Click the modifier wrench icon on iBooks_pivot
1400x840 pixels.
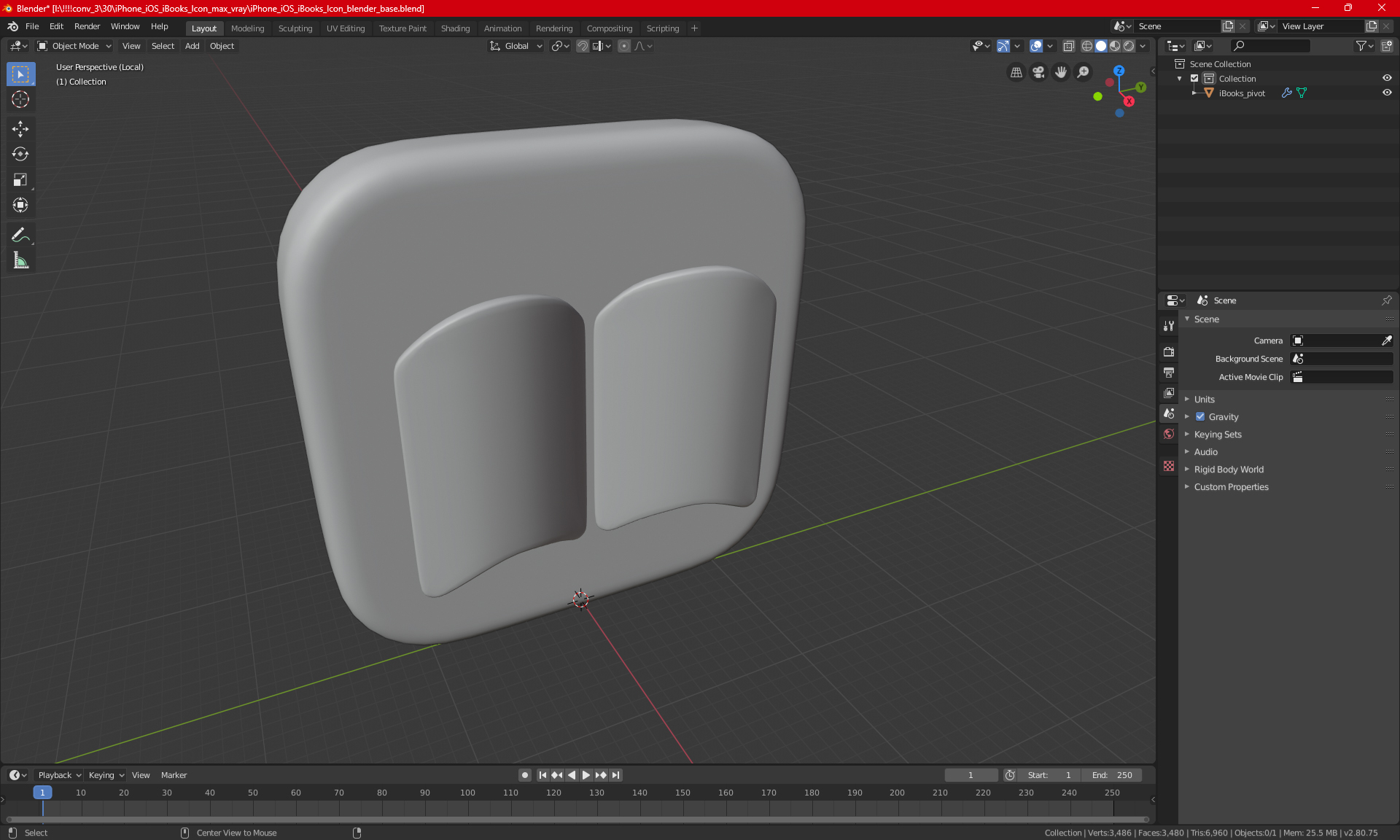[x=1287, y=93]
